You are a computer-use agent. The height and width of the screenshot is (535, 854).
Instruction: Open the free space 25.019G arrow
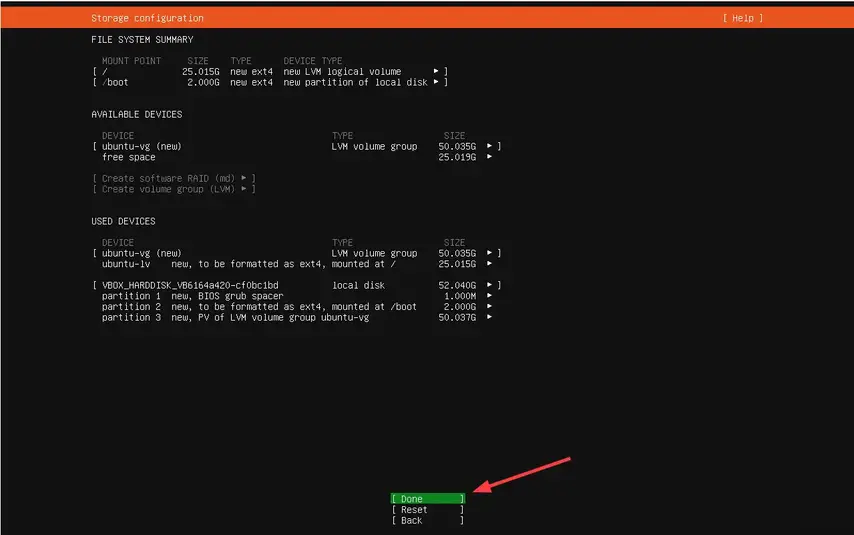pyautogui.click(x=489, y=157)
